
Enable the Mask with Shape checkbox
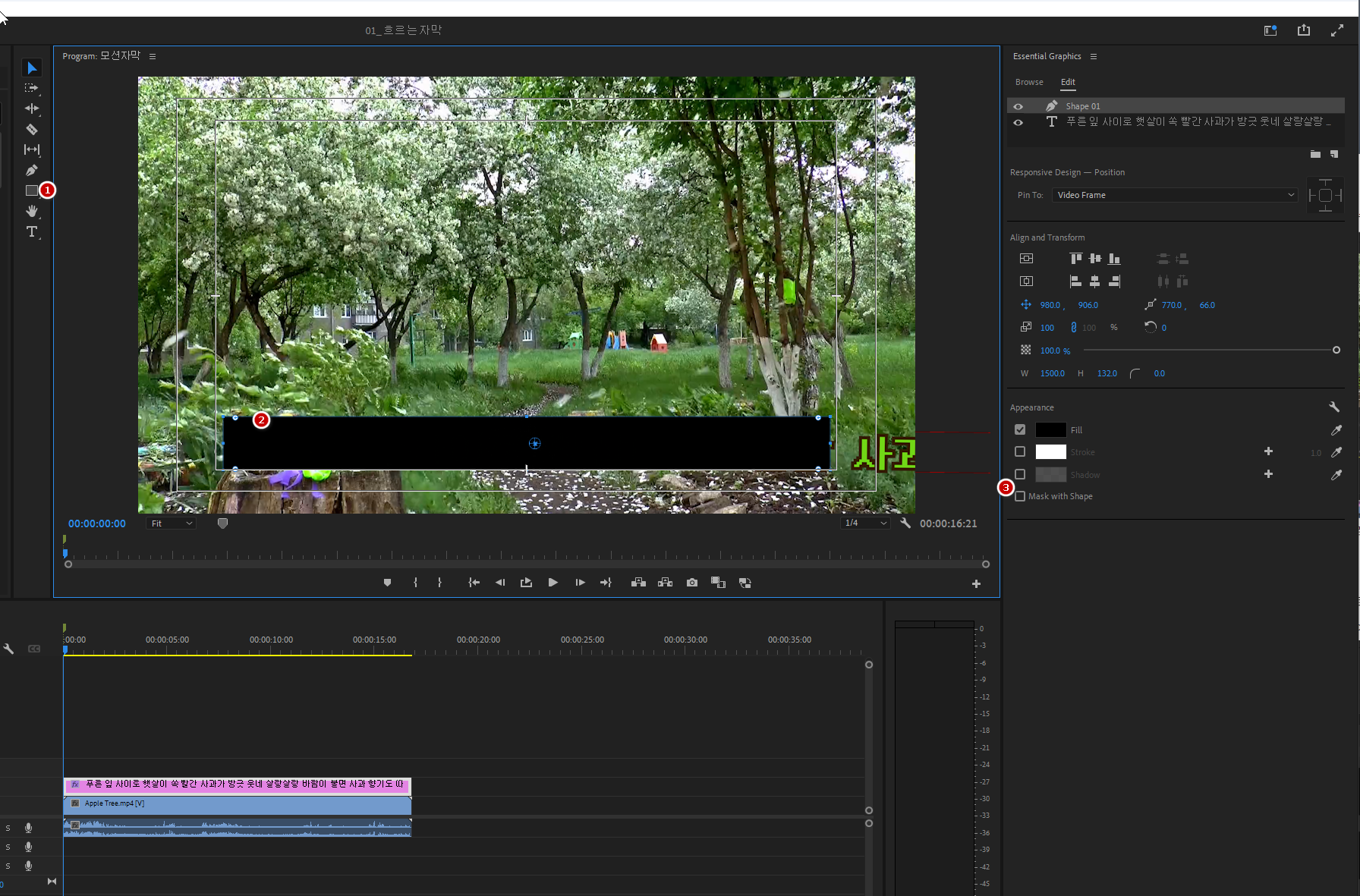click(x=1020, y=496)
